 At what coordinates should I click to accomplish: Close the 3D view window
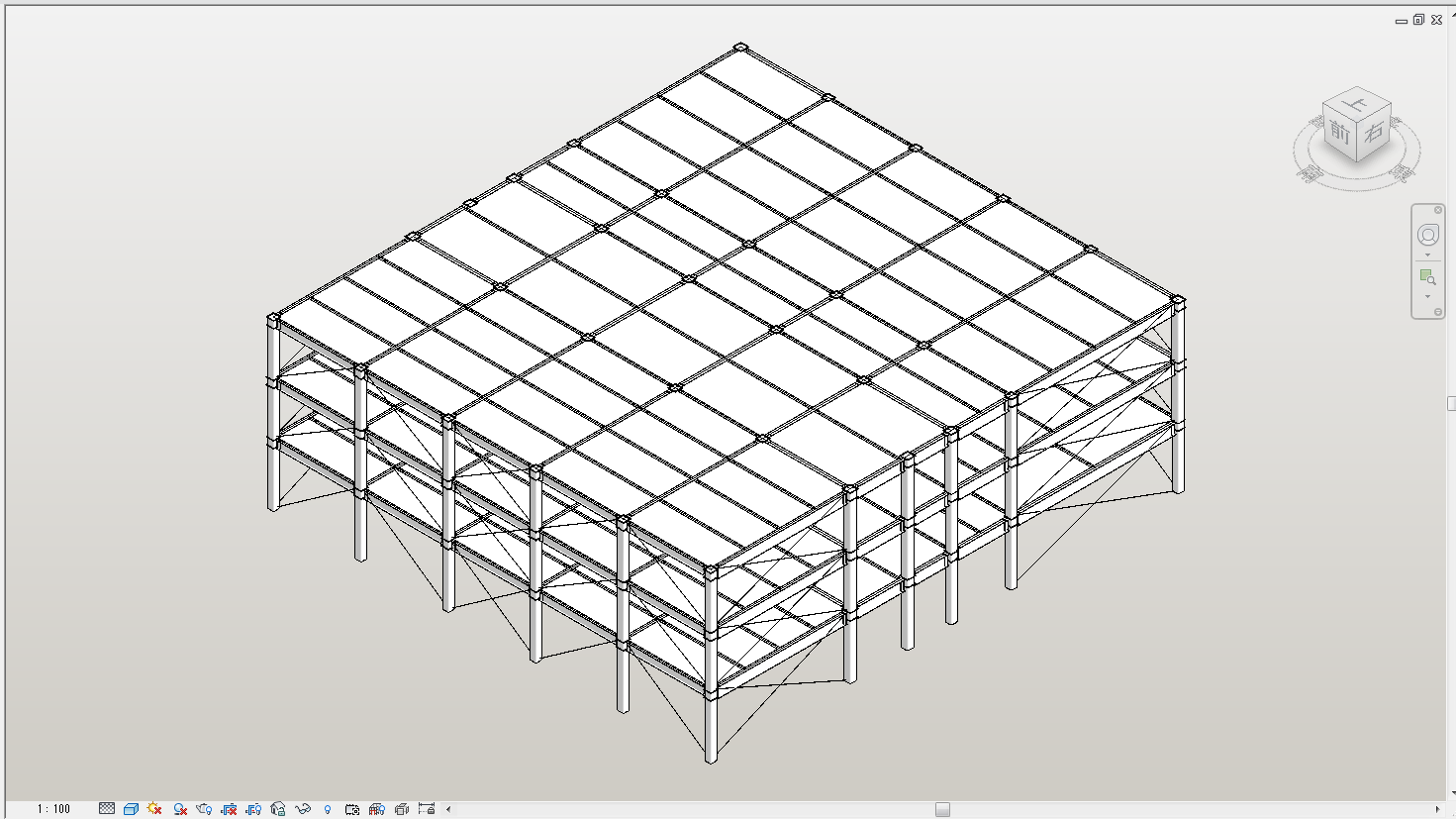[1437, 20]
